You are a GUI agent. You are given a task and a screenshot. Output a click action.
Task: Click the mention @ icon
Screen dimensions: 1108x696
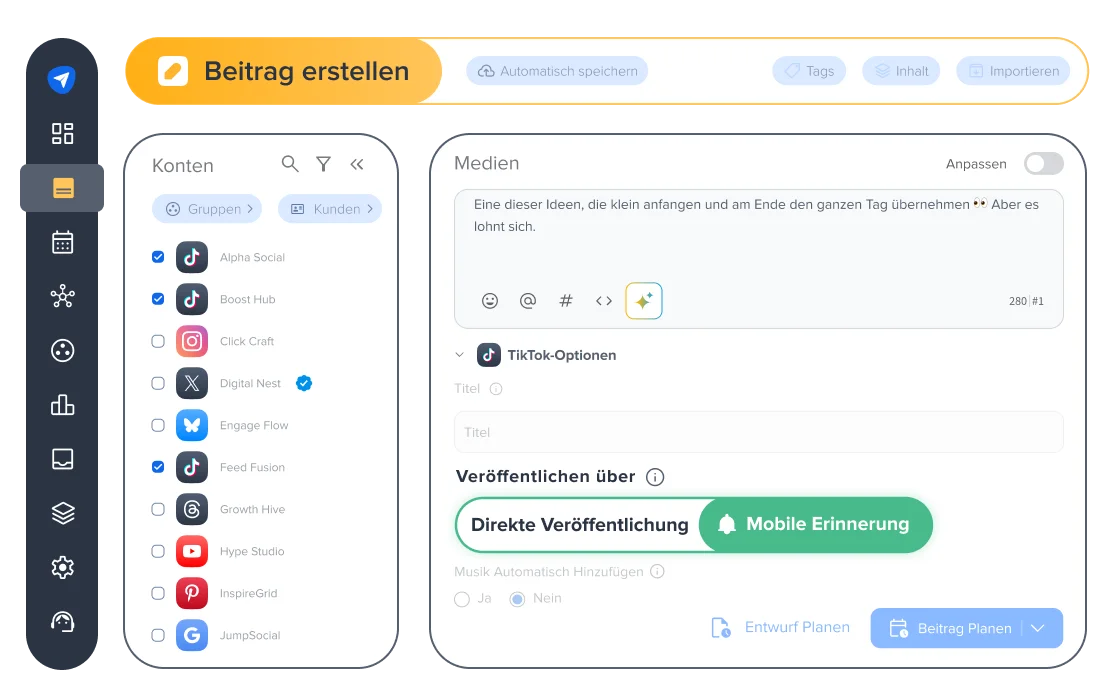click(528, 301)
